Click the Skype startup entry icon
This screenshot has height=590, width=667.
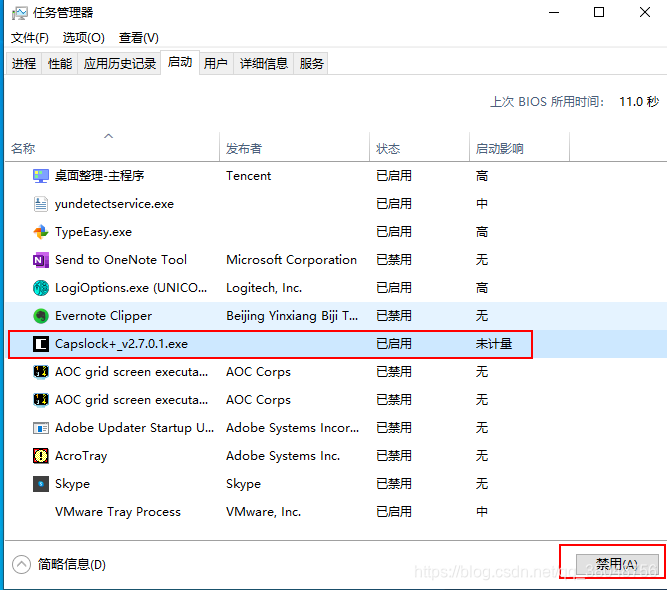pos(41,484)
